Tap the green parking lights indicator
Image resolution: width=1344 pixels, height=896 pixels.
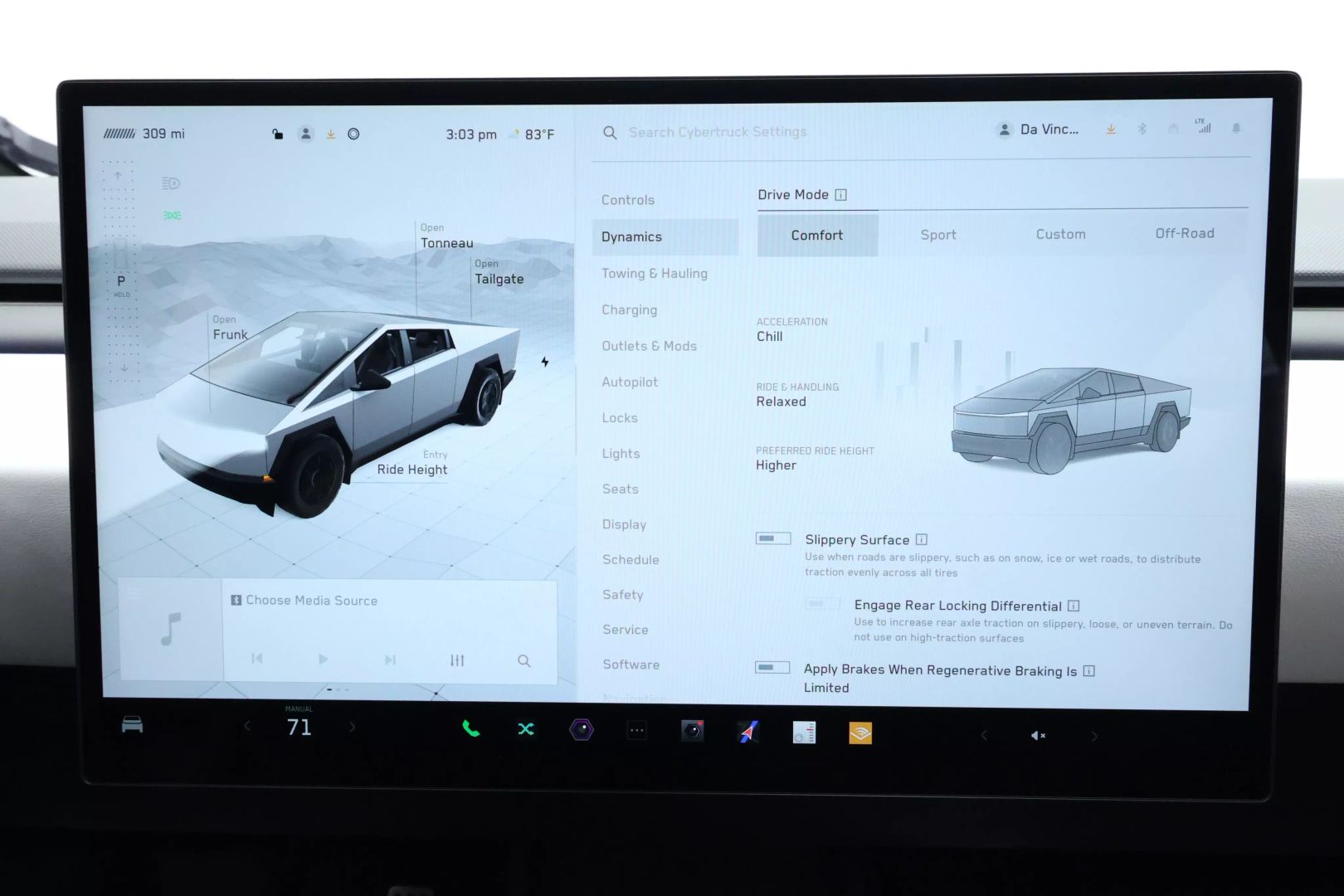[172, 216]
